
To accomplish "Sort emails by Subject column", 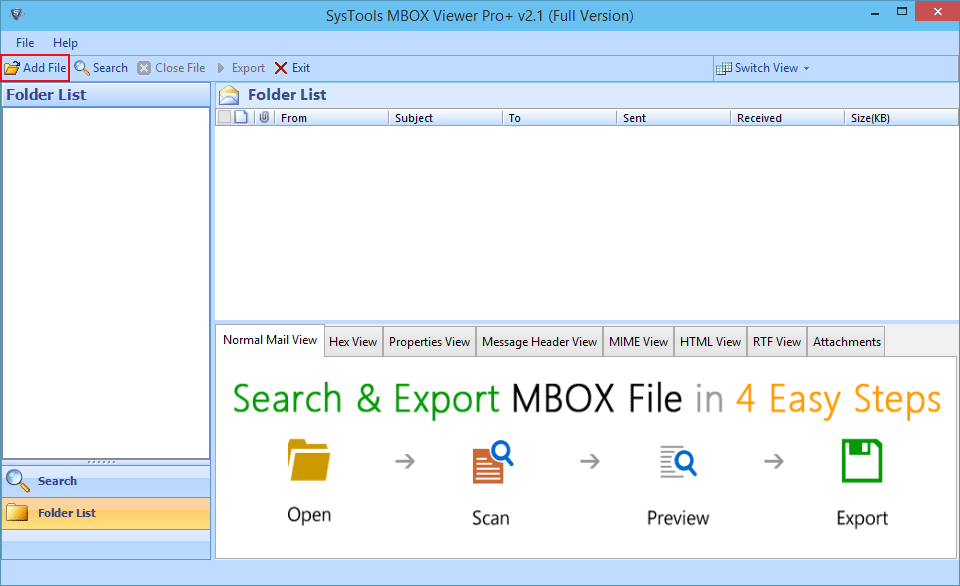I will (445, 118).
